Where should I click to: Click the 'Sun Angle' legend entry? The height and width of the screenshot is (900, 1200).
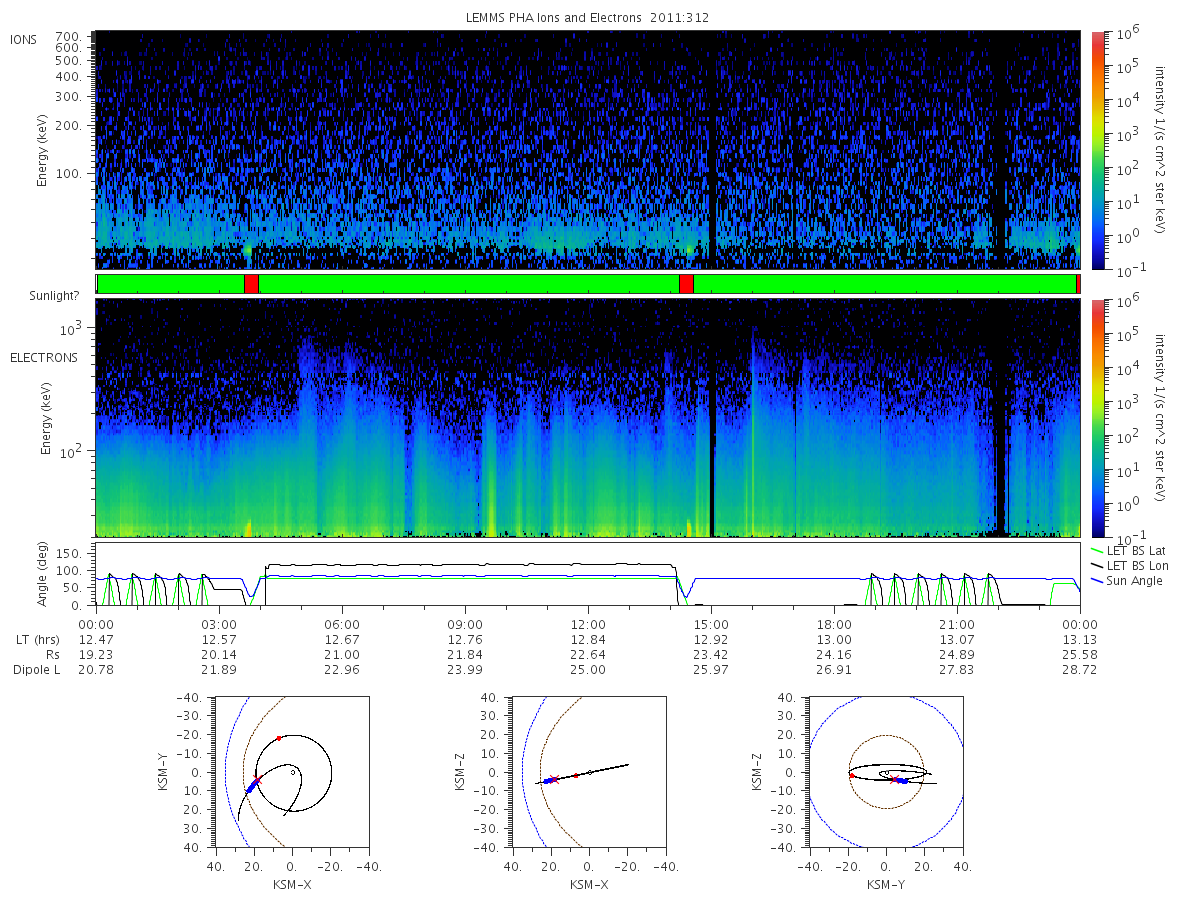tap(1127, 581)
